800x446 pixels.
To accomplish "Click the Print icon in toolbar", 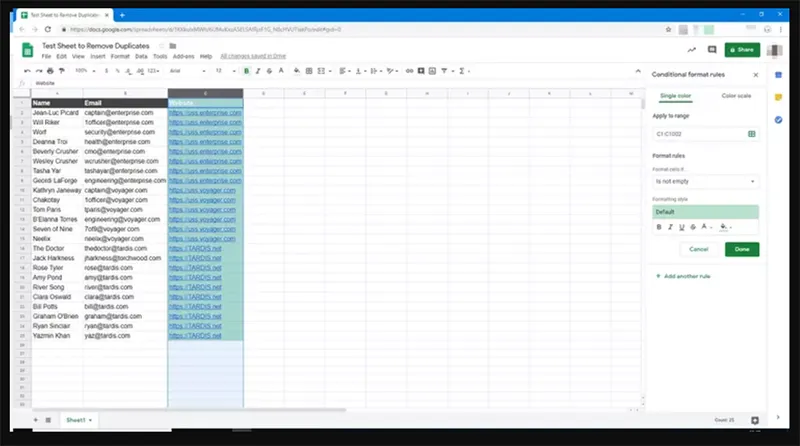I will click(x=50, y=71).
